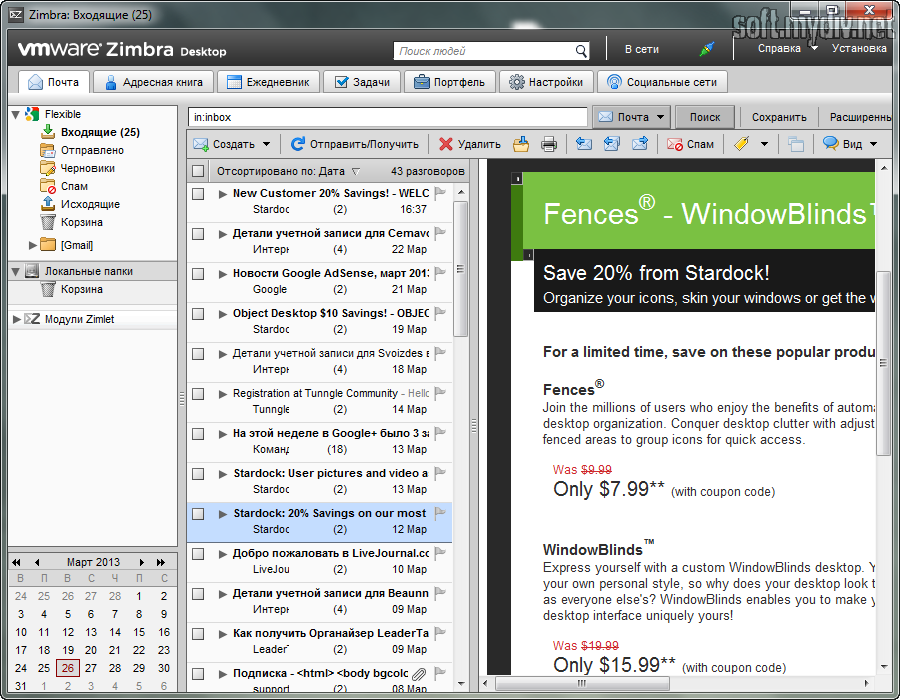Switch to the Задачи tab
The width and height of the screenshot is (900, 700).
tap(362, 82)
